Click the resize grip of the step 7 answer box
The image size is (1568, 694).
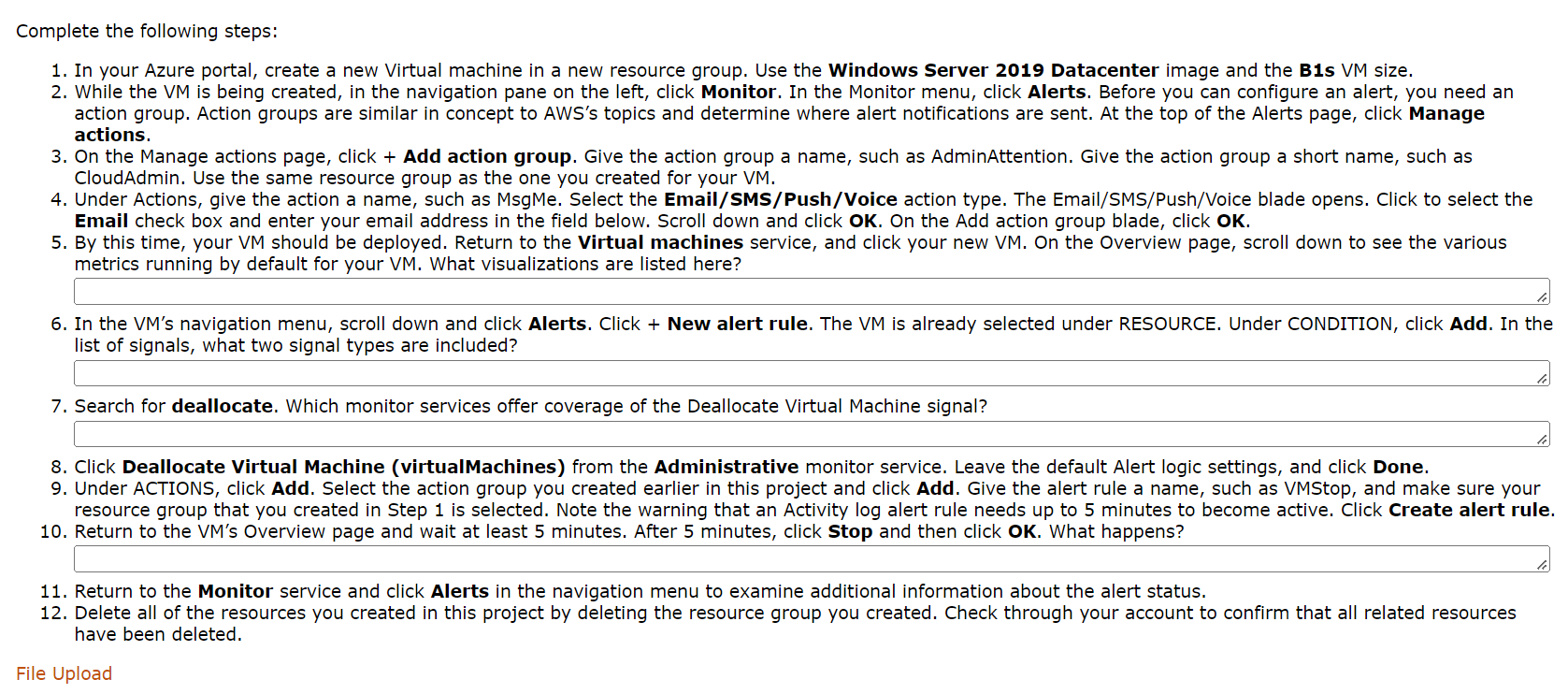tap(1542, 439)
